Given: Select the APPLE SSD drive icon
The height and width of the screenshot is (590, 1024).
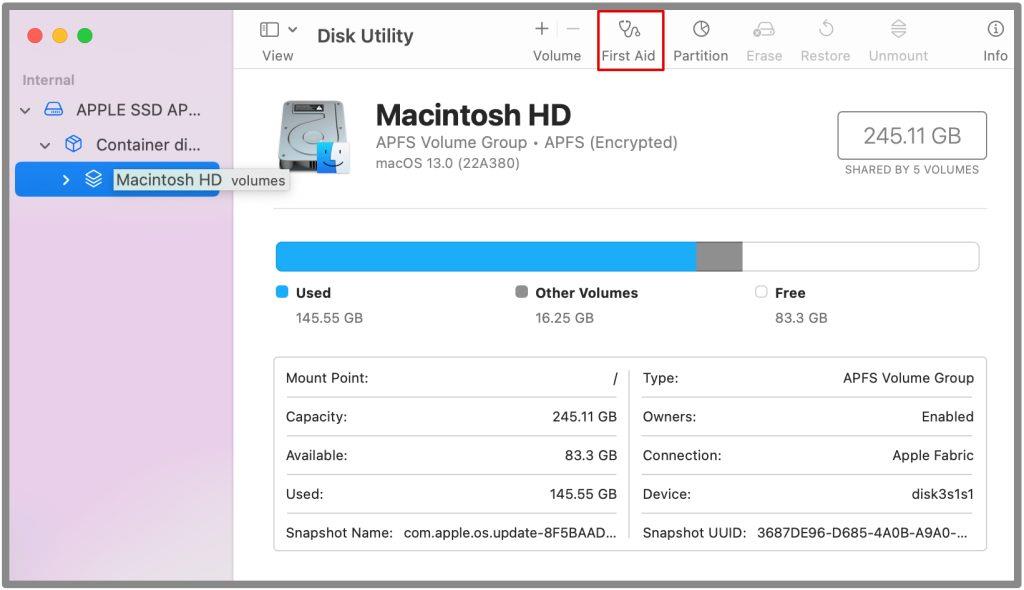Looking at the screenshot, I should pos(54,109).
